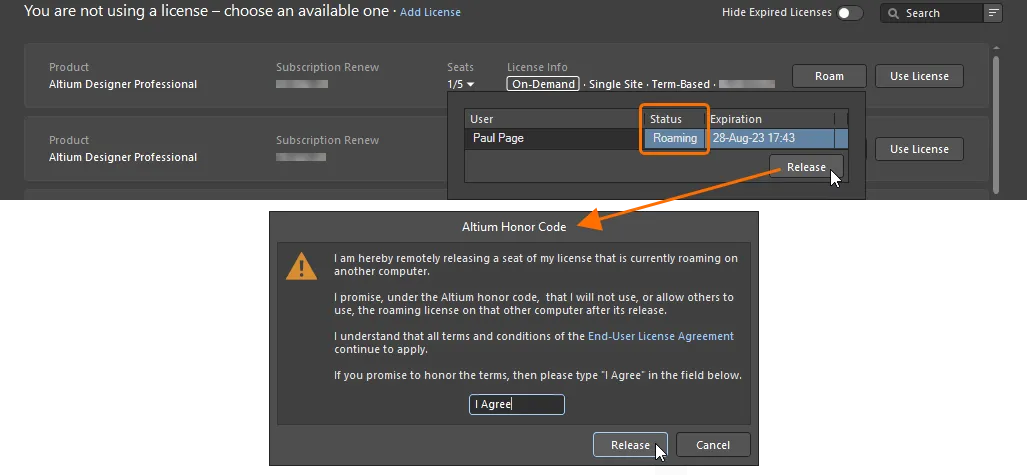Click Subscription Renew label in second row
Screen dimensions: 1027x475
click(x=327, y=140)
